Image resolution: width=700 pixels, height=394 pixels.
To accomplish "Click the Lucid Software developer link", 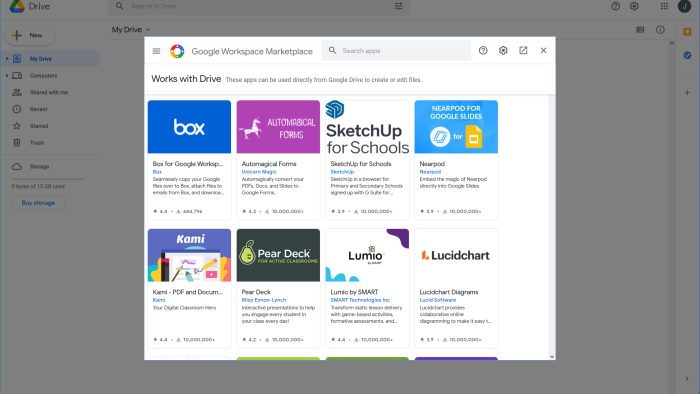I will pyautogui.click(x=438, y=300).
